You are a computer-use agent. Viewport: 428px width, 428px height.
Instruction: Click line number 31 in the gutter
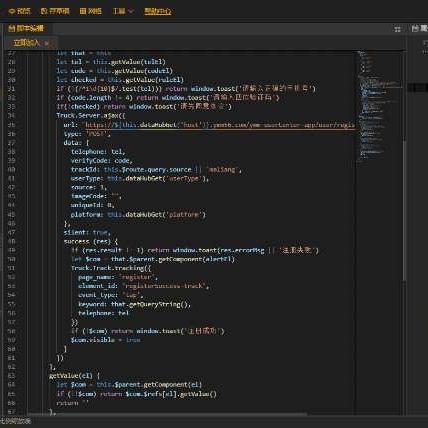tap(12, 89)
